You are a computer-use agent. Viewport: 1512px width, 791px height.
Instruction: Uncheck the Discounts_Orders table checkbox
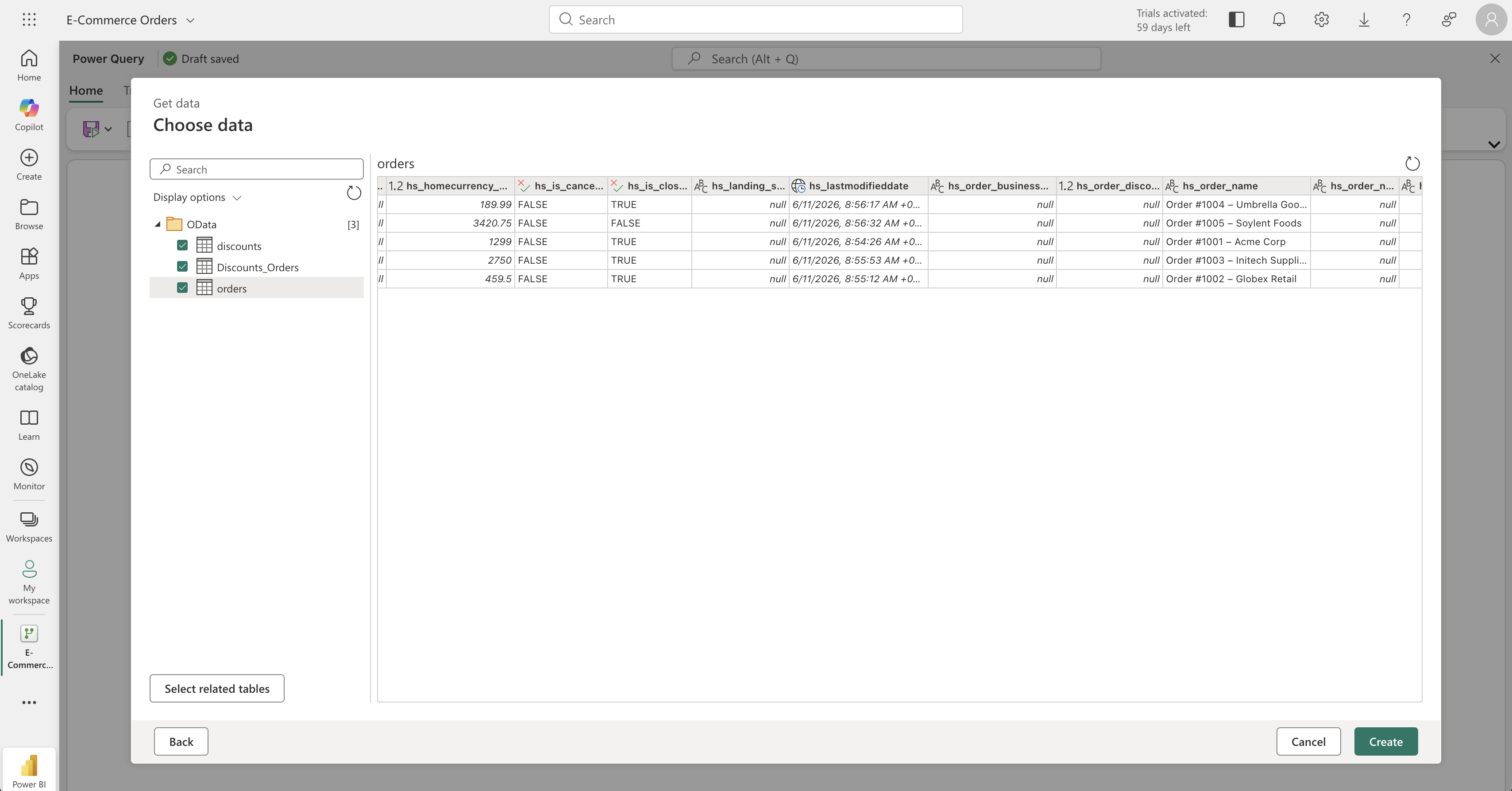click(x=182, y=266)
